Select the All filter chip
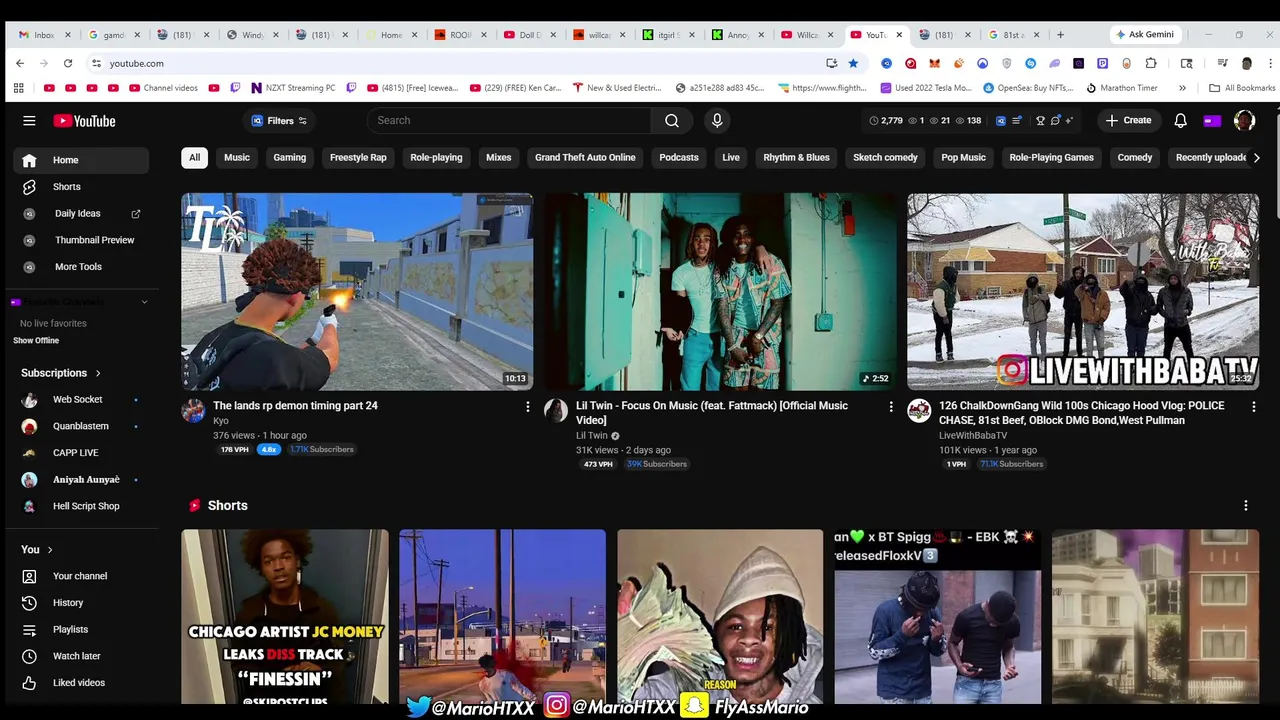 pyautogui.click(x=194, y=157)
